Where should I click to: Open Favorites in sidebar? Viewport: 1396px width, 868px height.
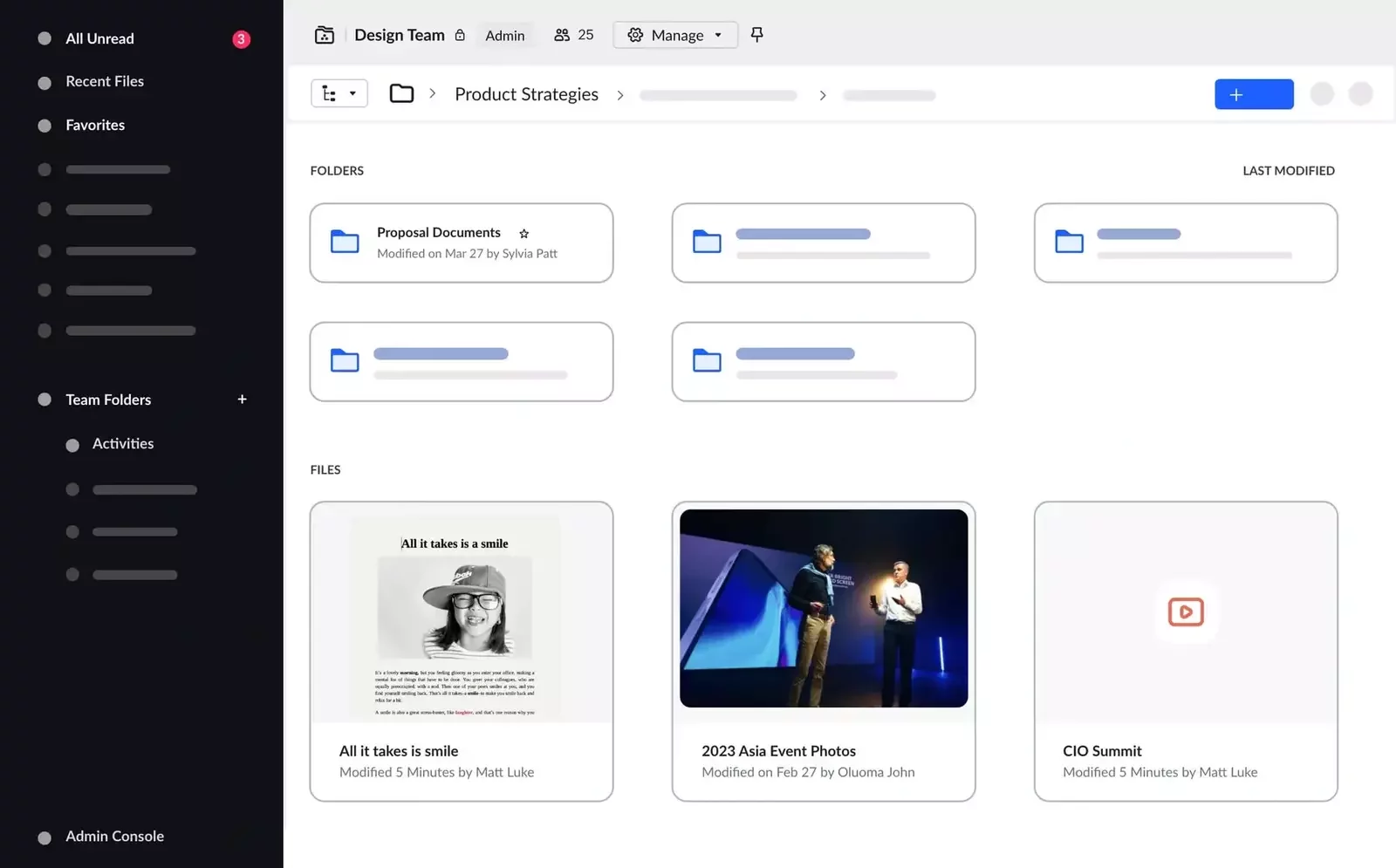(x=95, y=125)
